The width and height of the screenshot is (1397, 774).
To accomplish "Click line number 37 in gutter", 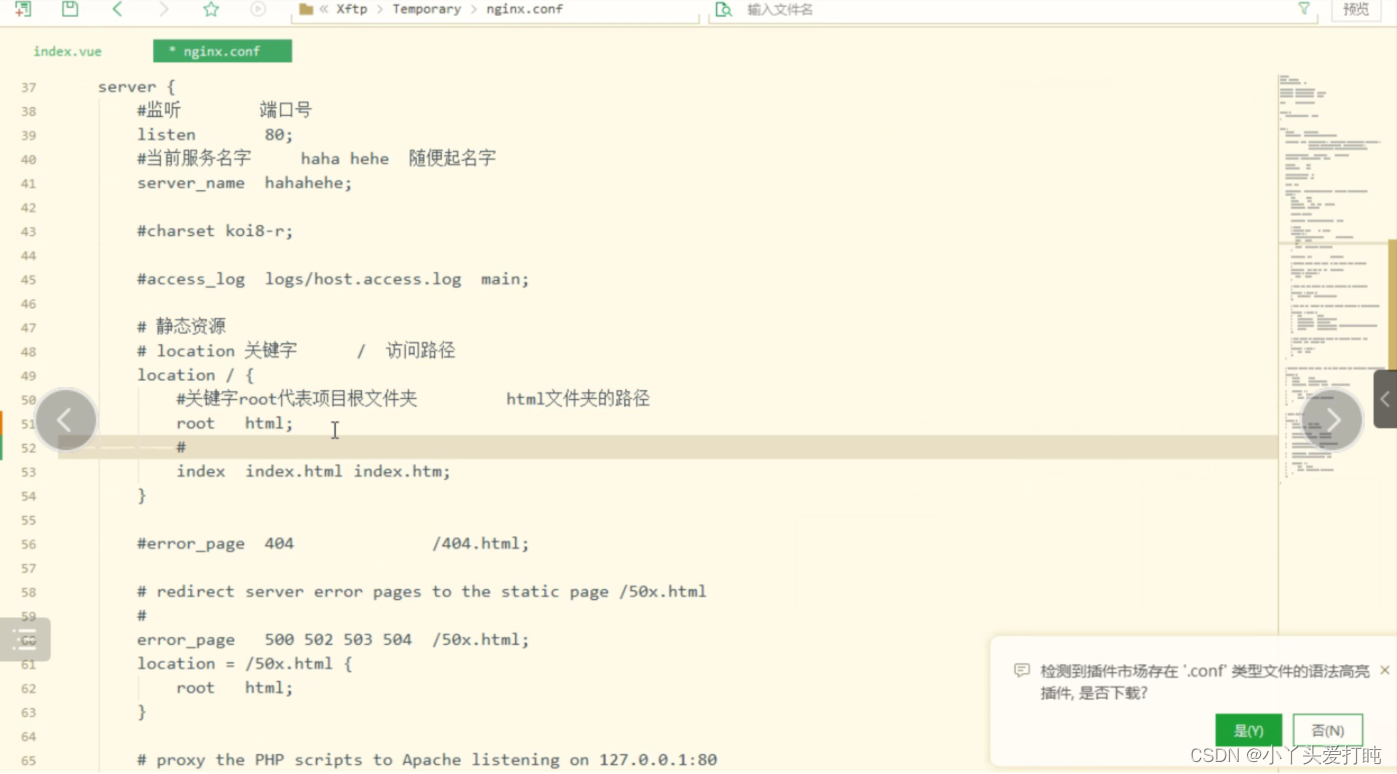I will click(x=28, y=88).
